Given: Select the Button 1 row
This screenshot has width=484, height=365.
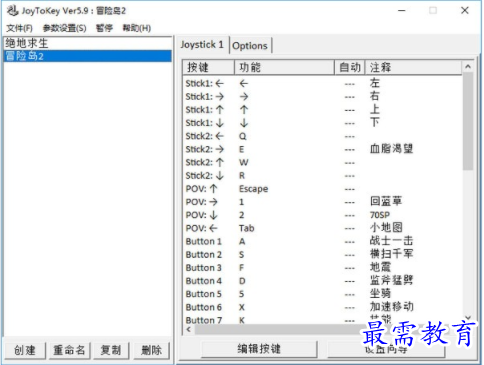Looking at the screenshot, I should 322,241.
